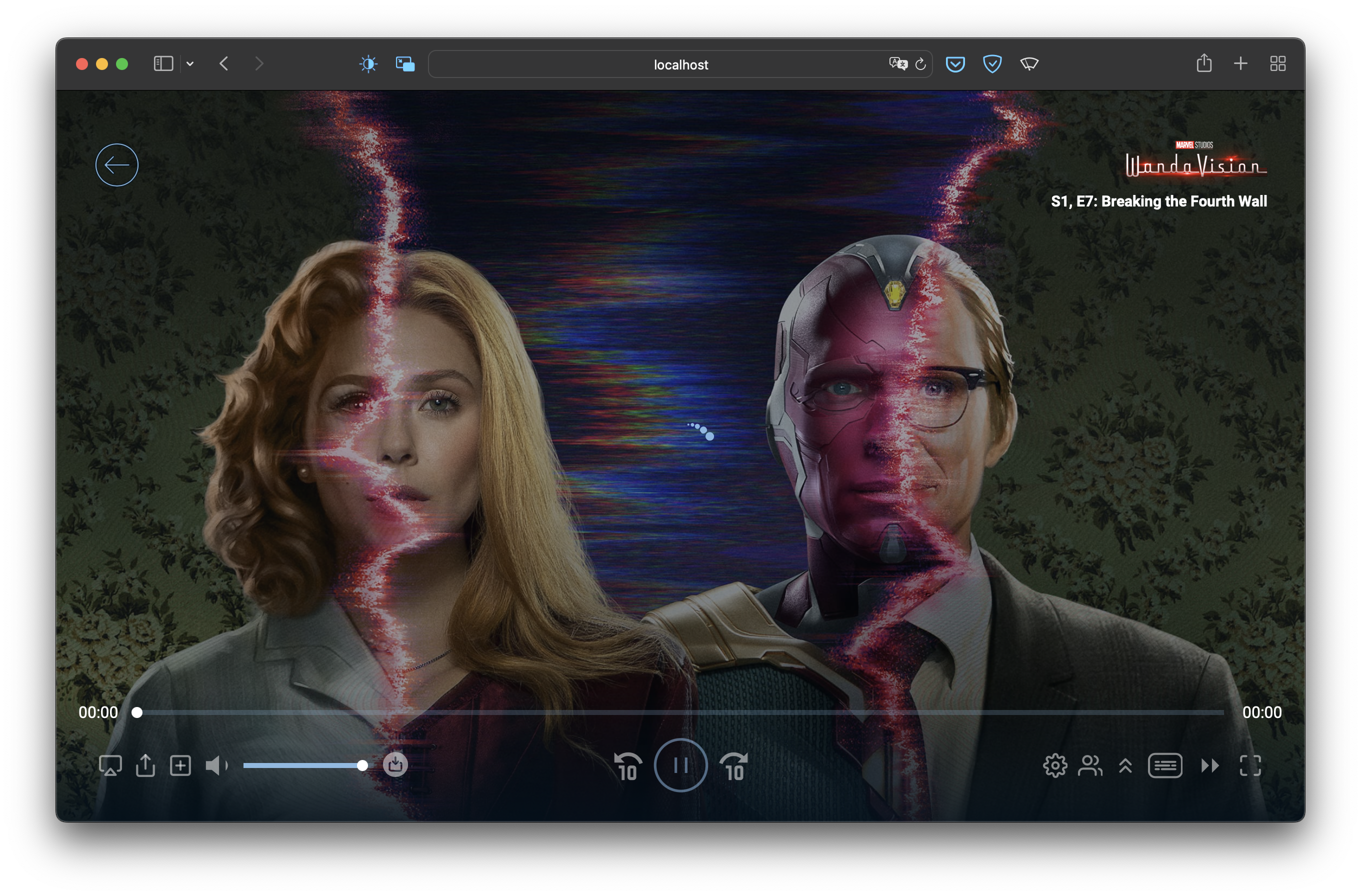This screenshot has width=1361, height=896.
Task: Toggle subtitles captions button
Action: point(1165,765)
